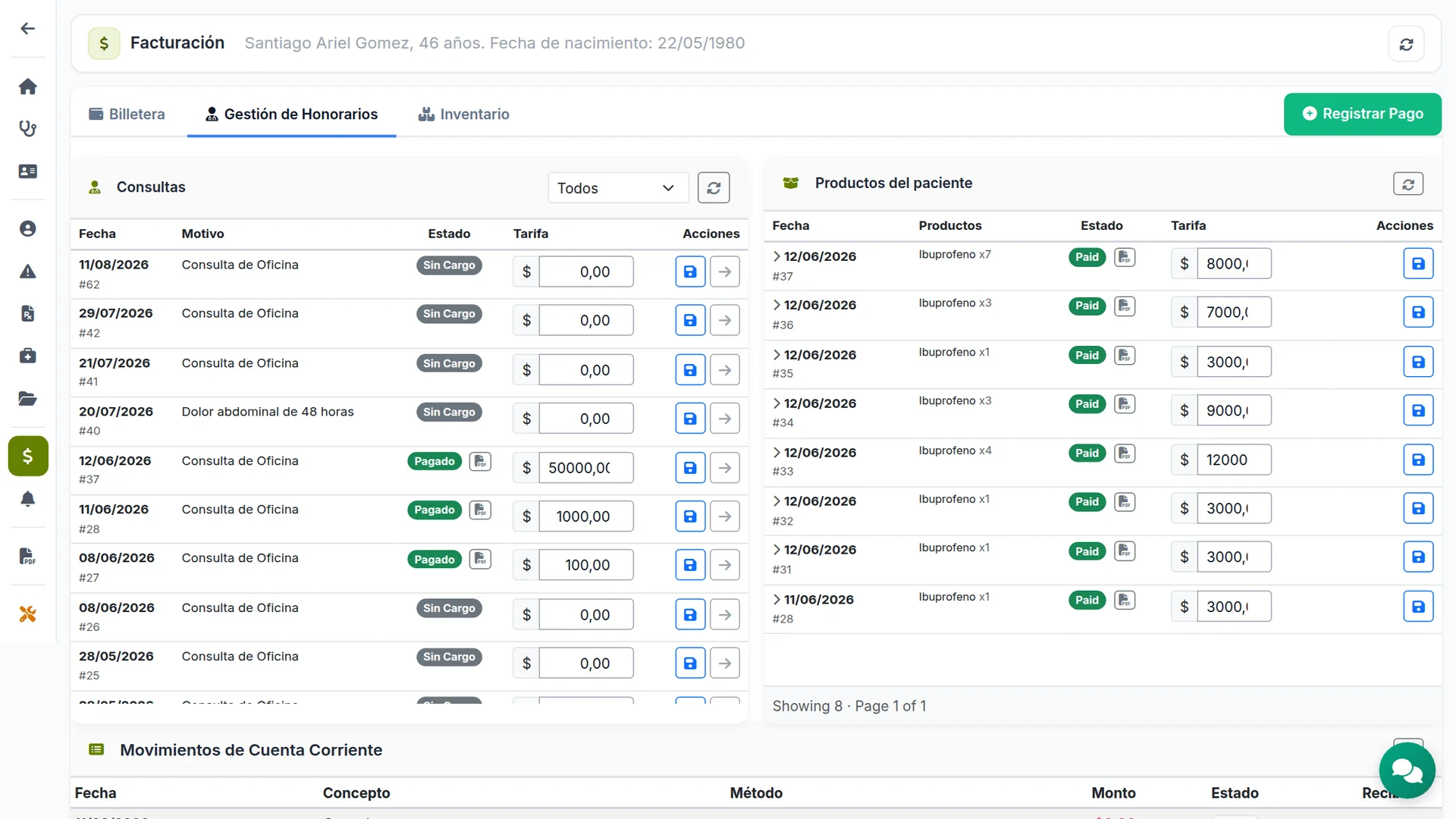The height and width of the screenshot is (819, 1456).
Task: Save tariff for product row #33
Action: (1418, 460)
